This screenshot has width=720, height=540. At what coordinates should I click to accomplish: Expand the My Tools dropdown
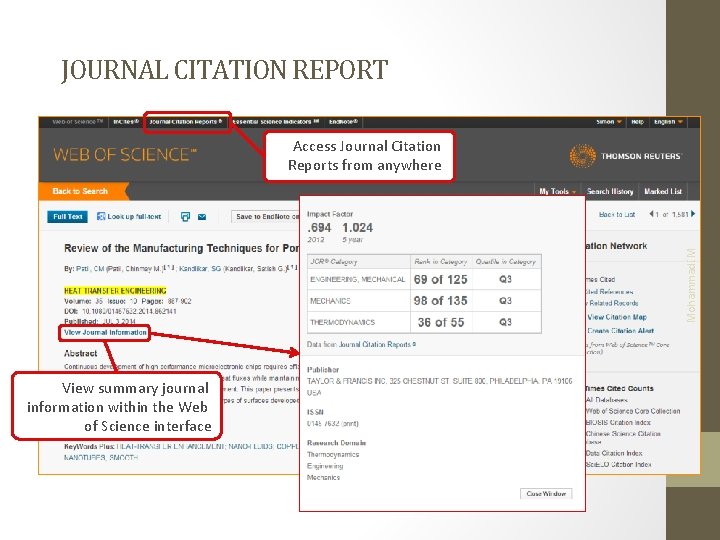click(557, 191)
